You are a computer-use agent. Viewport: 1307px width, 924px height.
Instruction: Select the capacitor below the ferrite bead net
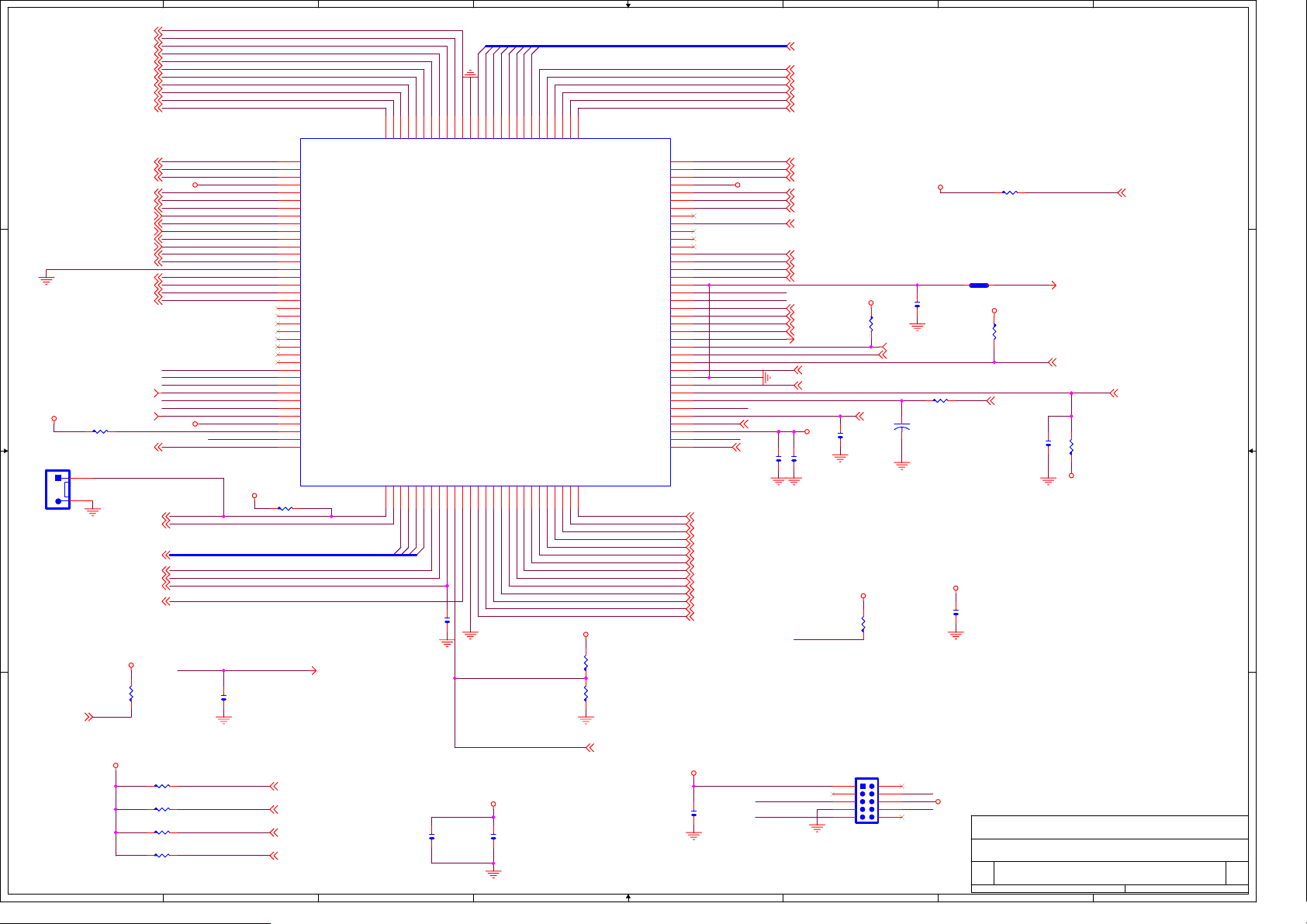(917, 306)
